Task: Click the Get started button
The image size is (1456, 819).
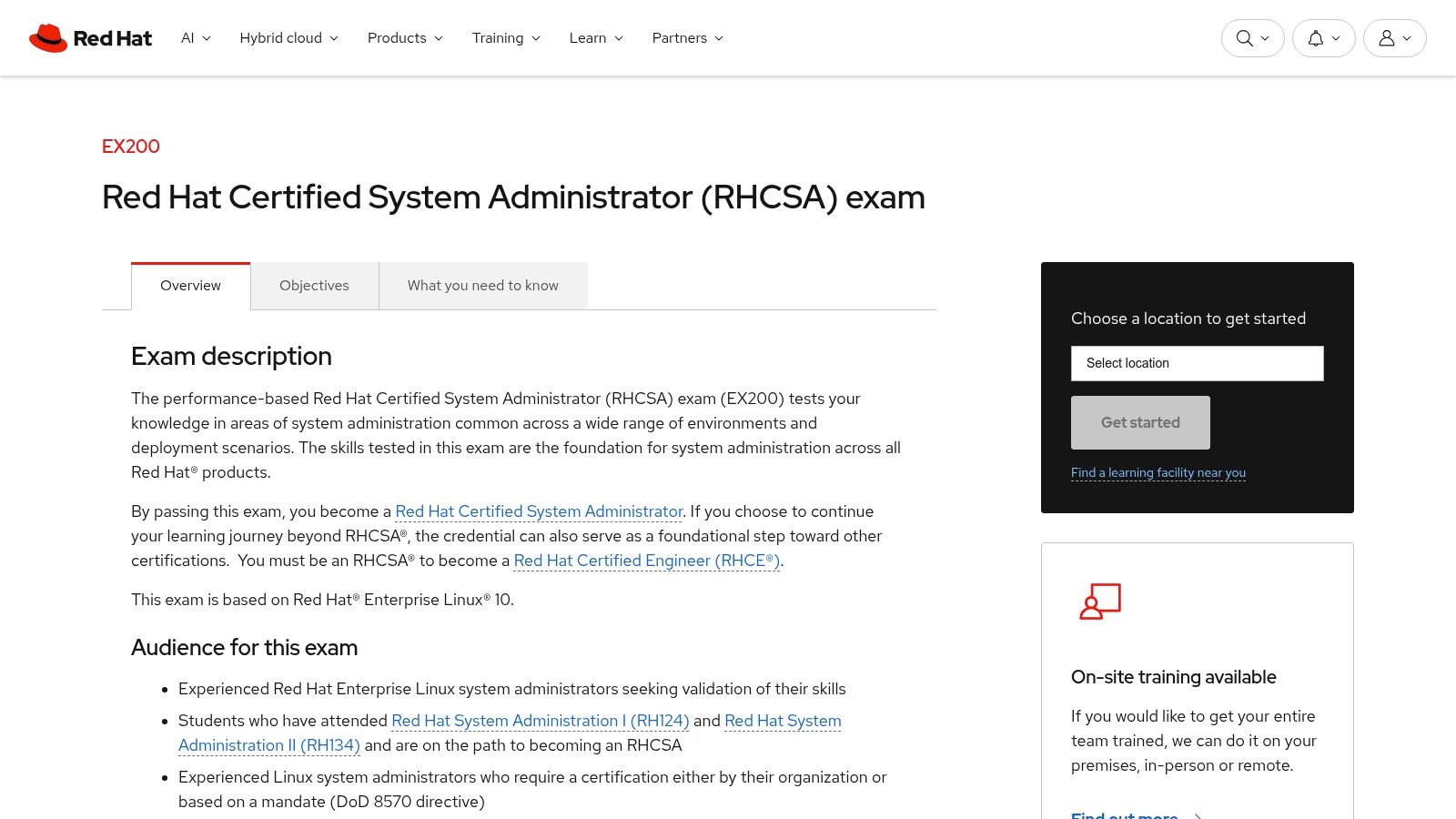Action: tap(1140, 422)
